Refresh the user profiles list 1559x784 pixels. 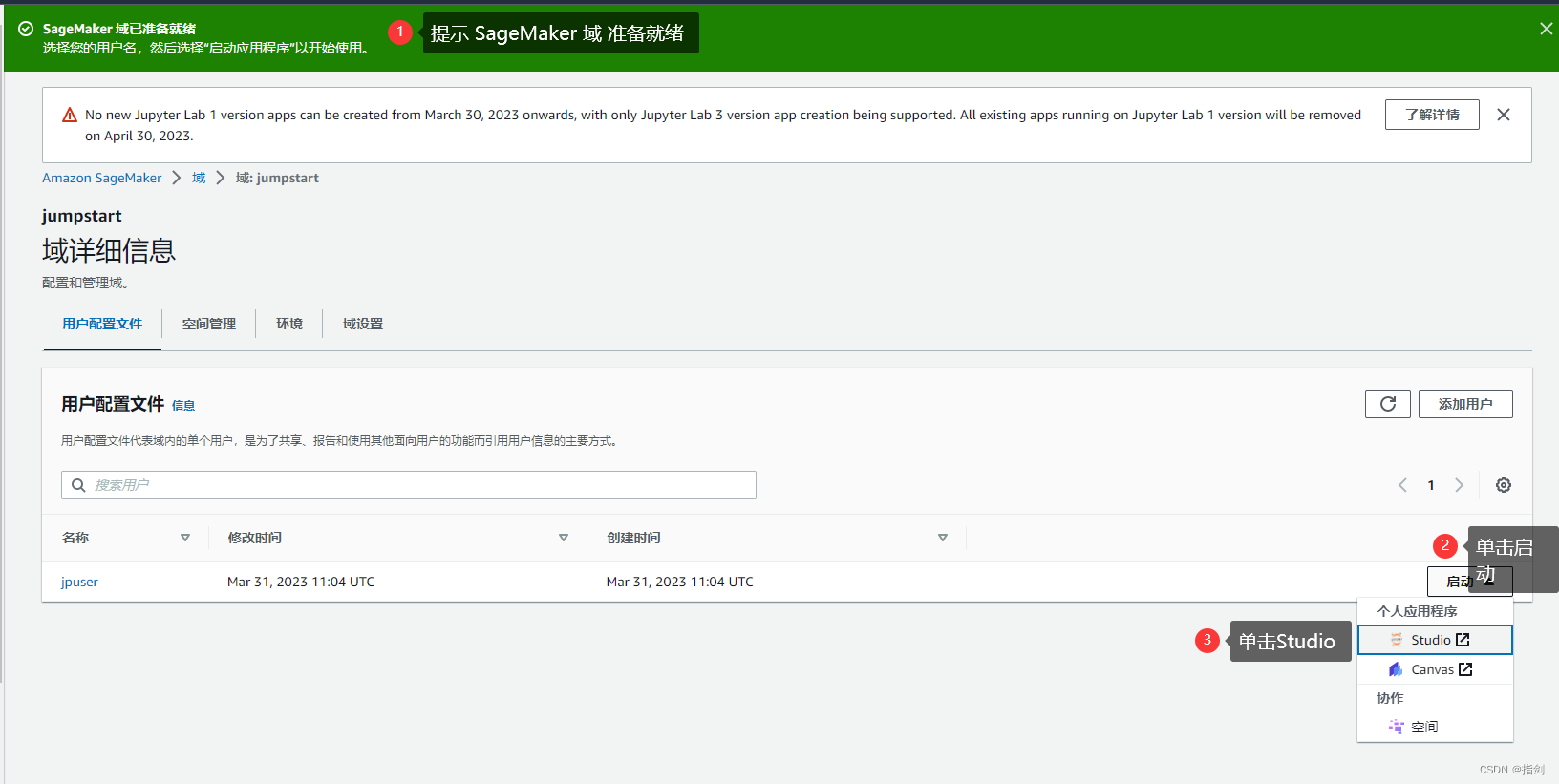click(1388, 404)
